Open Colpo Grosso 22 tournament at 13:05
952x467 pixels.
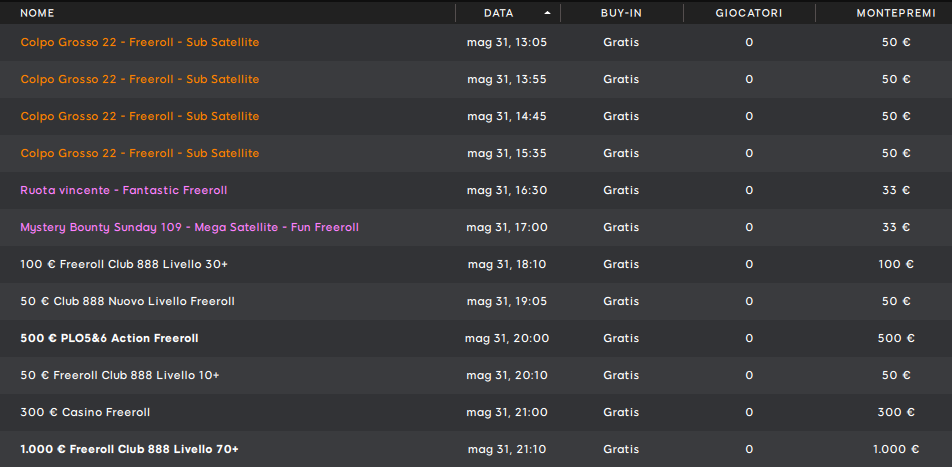click(476, 43)
